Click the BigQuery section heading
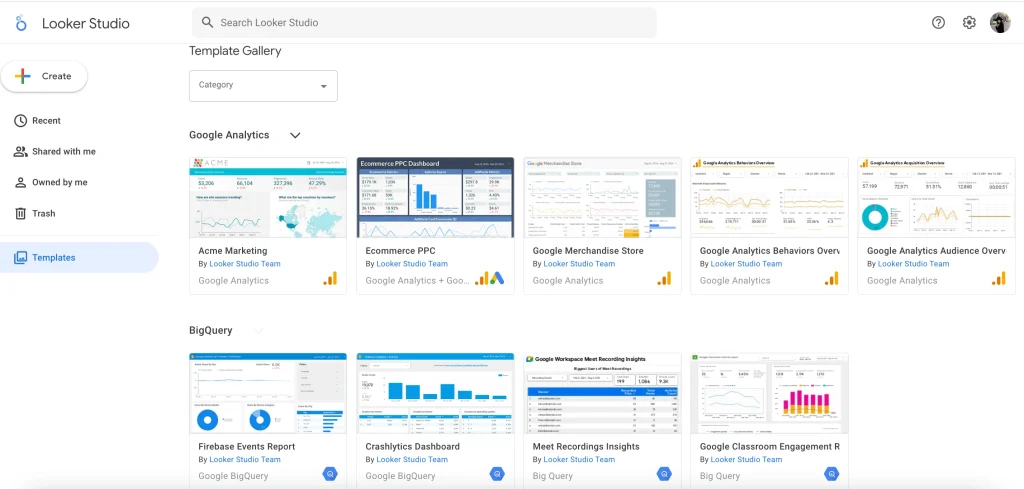This screenshot has height=489, width=1024. point(211,330)
